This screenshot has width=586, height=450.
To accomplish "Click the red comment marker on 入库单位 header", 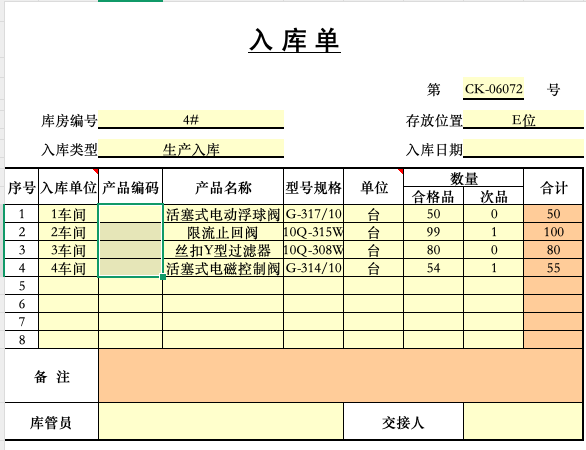I will (x=96, y=171).
